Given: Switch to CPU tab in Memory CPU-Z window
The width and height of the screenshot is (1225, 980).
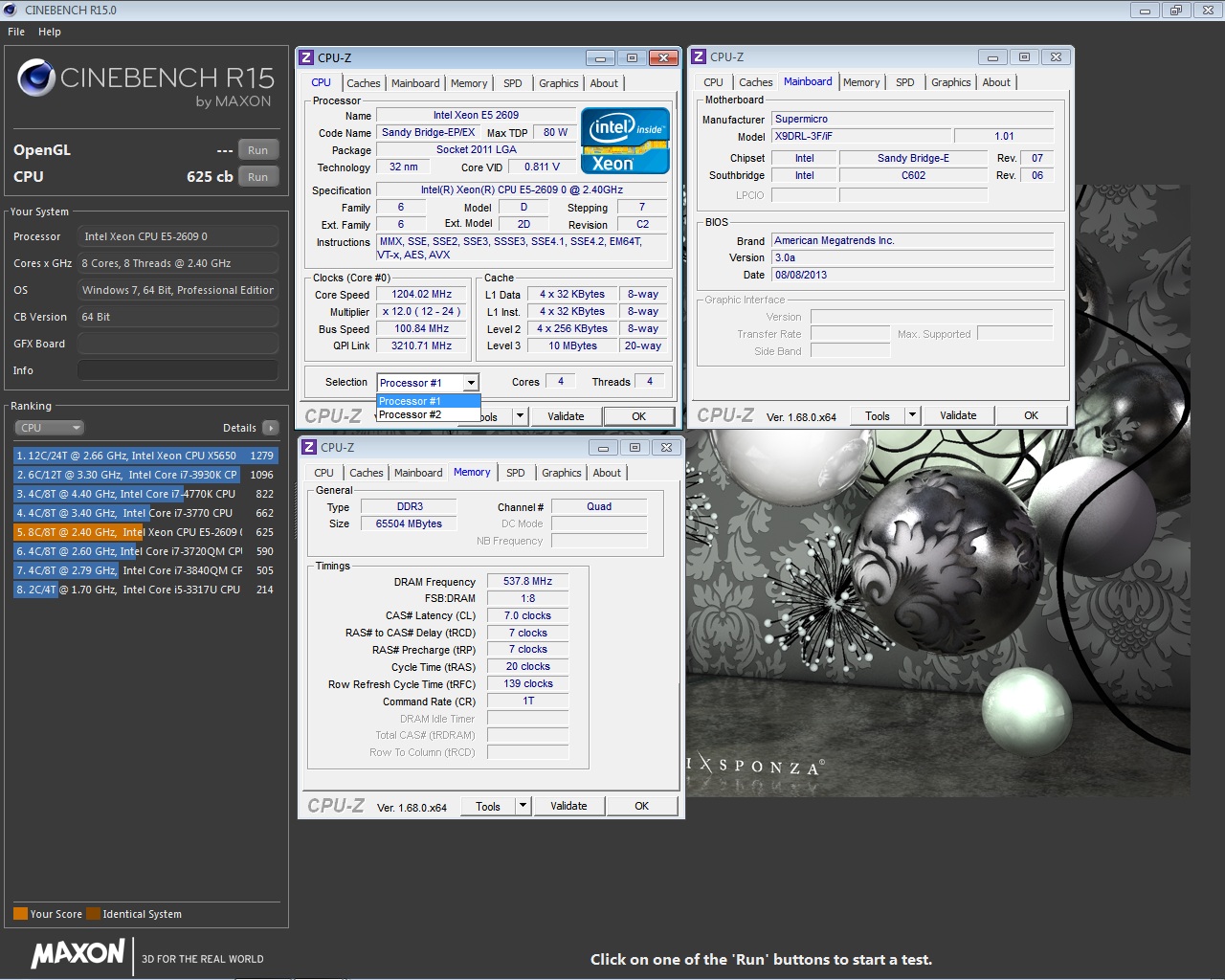Looking at the screenshot, I should (324, 473).
